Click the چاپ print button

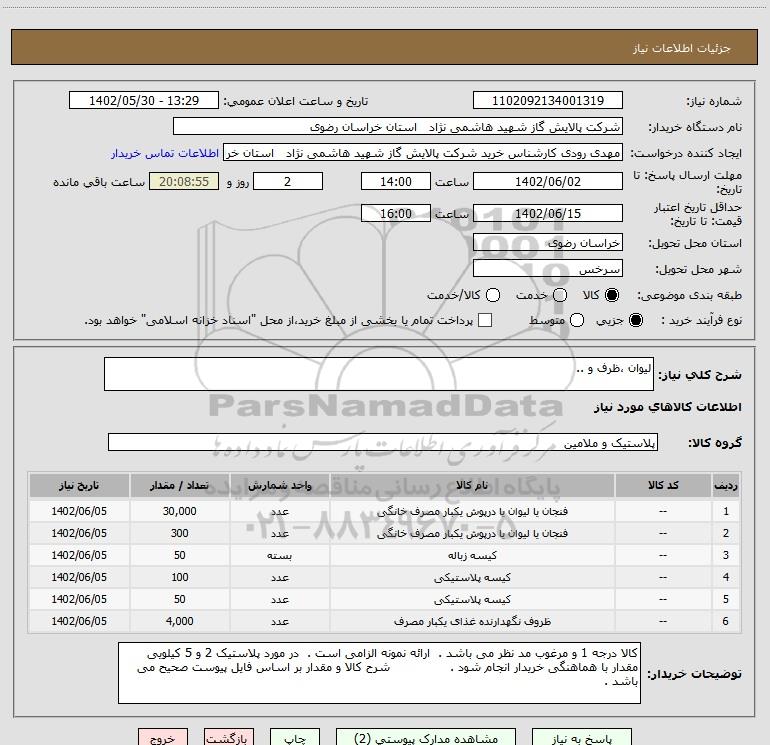pyautogui.click(x=295, y=738)
